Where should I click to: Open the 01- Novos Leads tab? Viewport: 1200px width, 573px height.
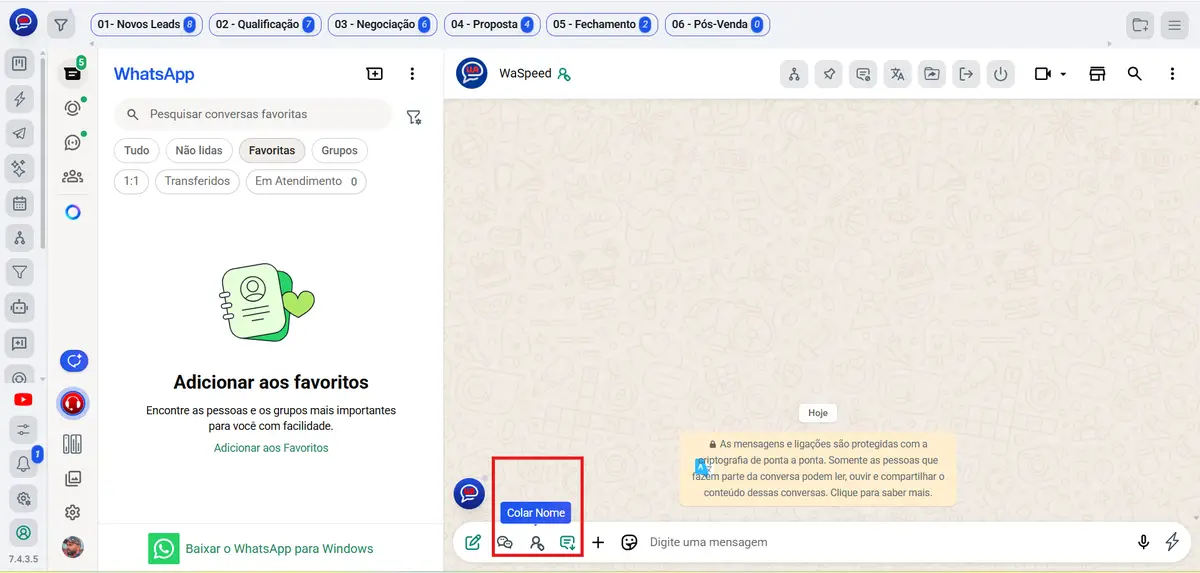pos(146,24)
